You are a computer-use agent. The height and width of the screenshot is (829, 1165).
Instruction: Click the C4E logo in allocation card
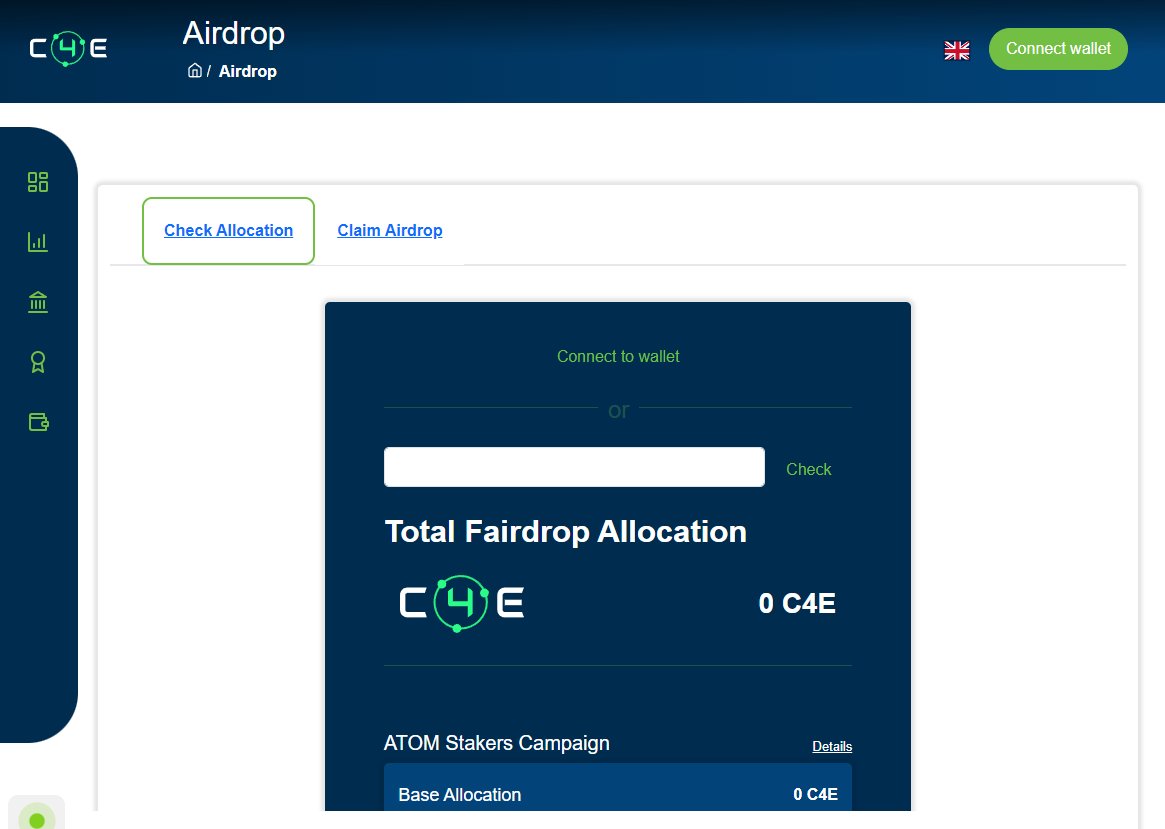point(461,603)
